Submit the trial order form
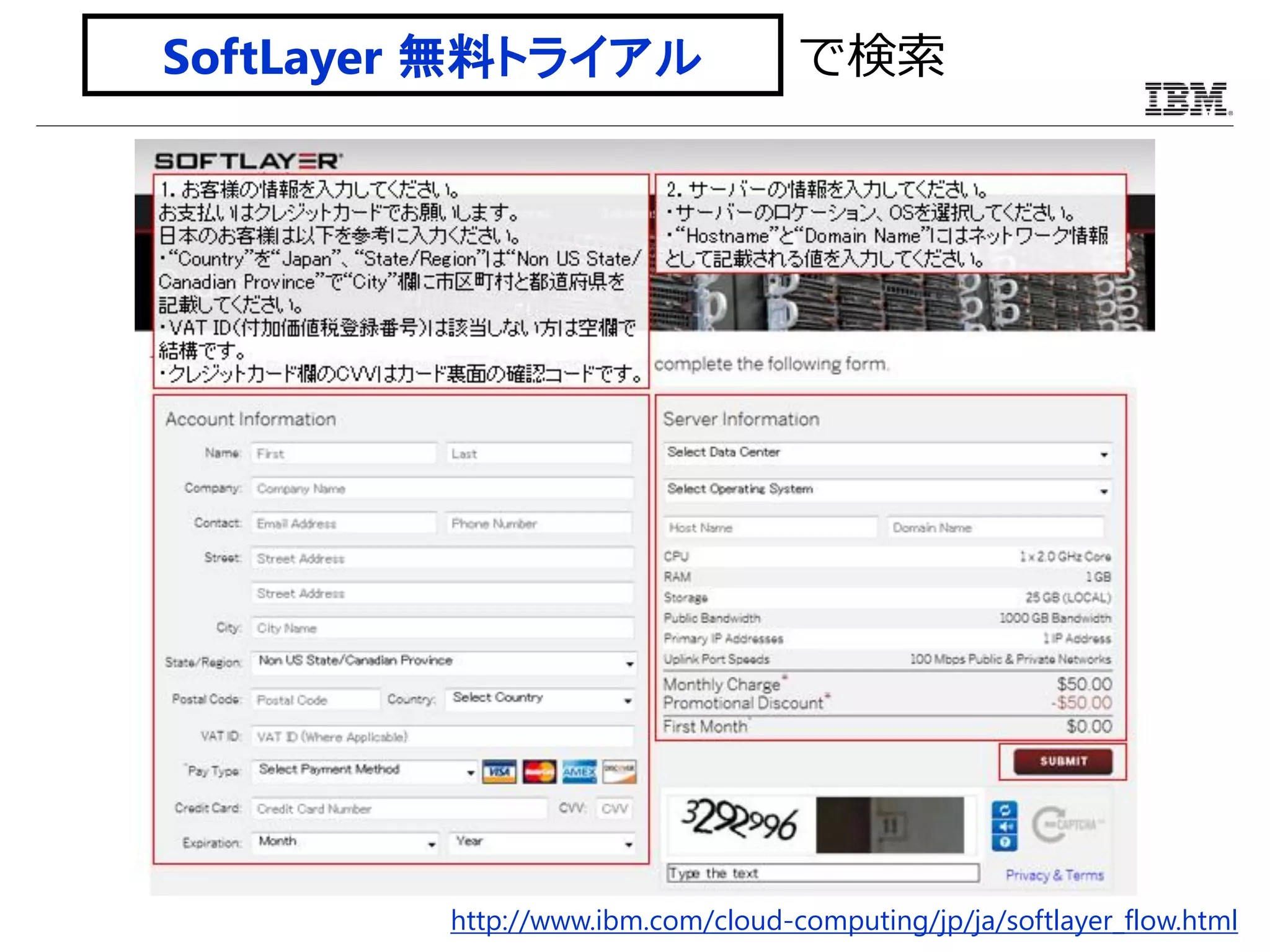 click(x=1063, y=762)
